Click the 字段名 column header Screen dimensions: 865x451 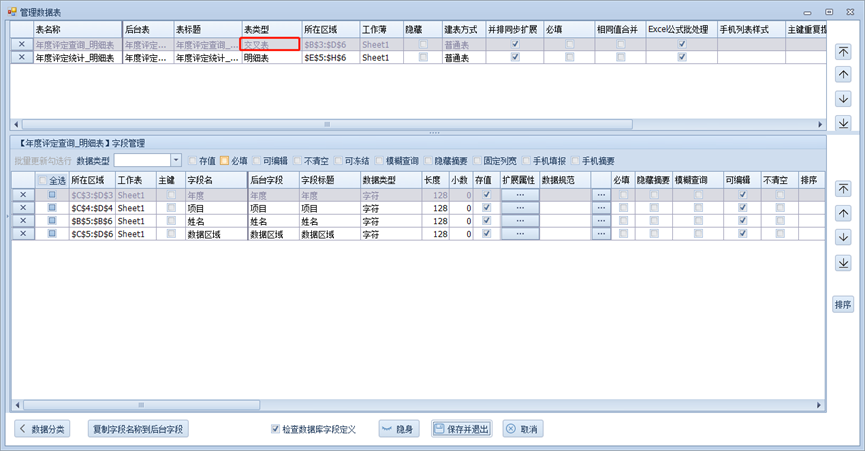[215, 180]
